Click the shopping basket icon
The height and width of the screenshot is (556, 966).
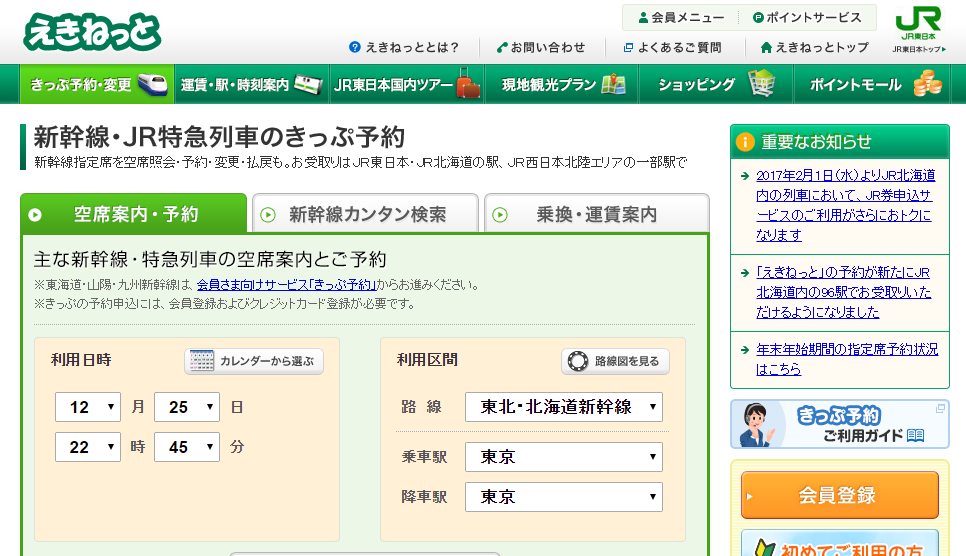(x=761, y=84)
